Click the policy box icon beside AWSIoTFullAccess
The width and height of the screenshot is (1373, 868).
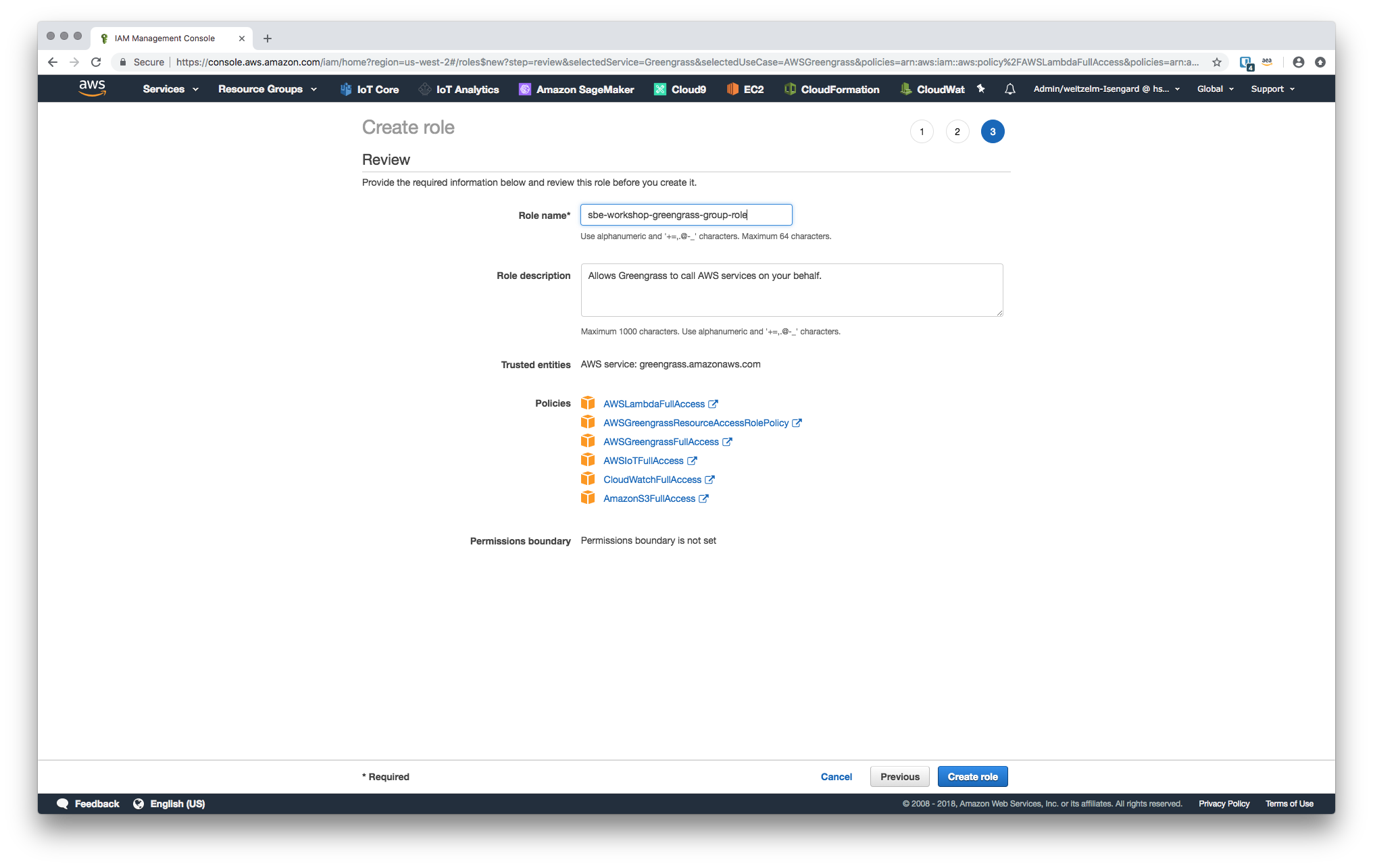pyautogui.click(x=588, y=460)
